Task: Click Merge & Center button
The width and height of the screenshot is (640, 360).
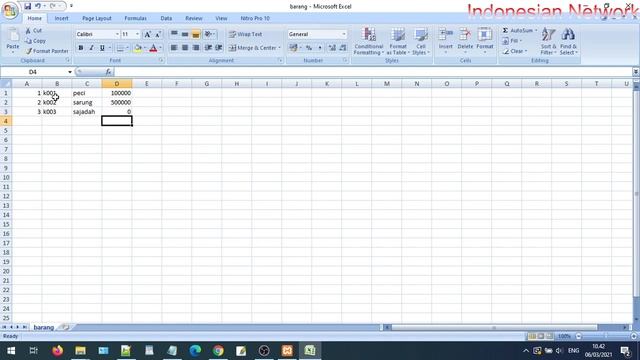Action: 252,48
